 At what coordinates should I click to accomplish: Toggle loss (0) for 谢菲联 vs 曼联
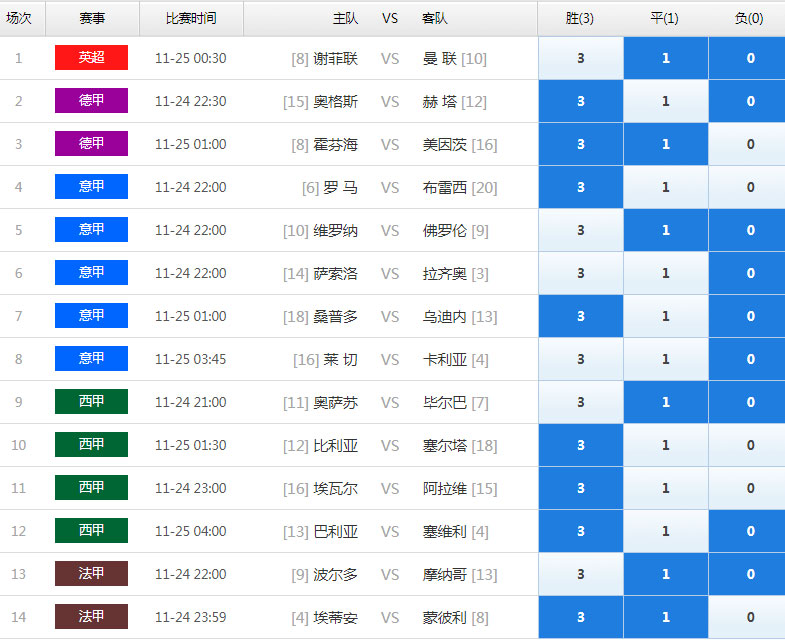click(x=747, y=58)
